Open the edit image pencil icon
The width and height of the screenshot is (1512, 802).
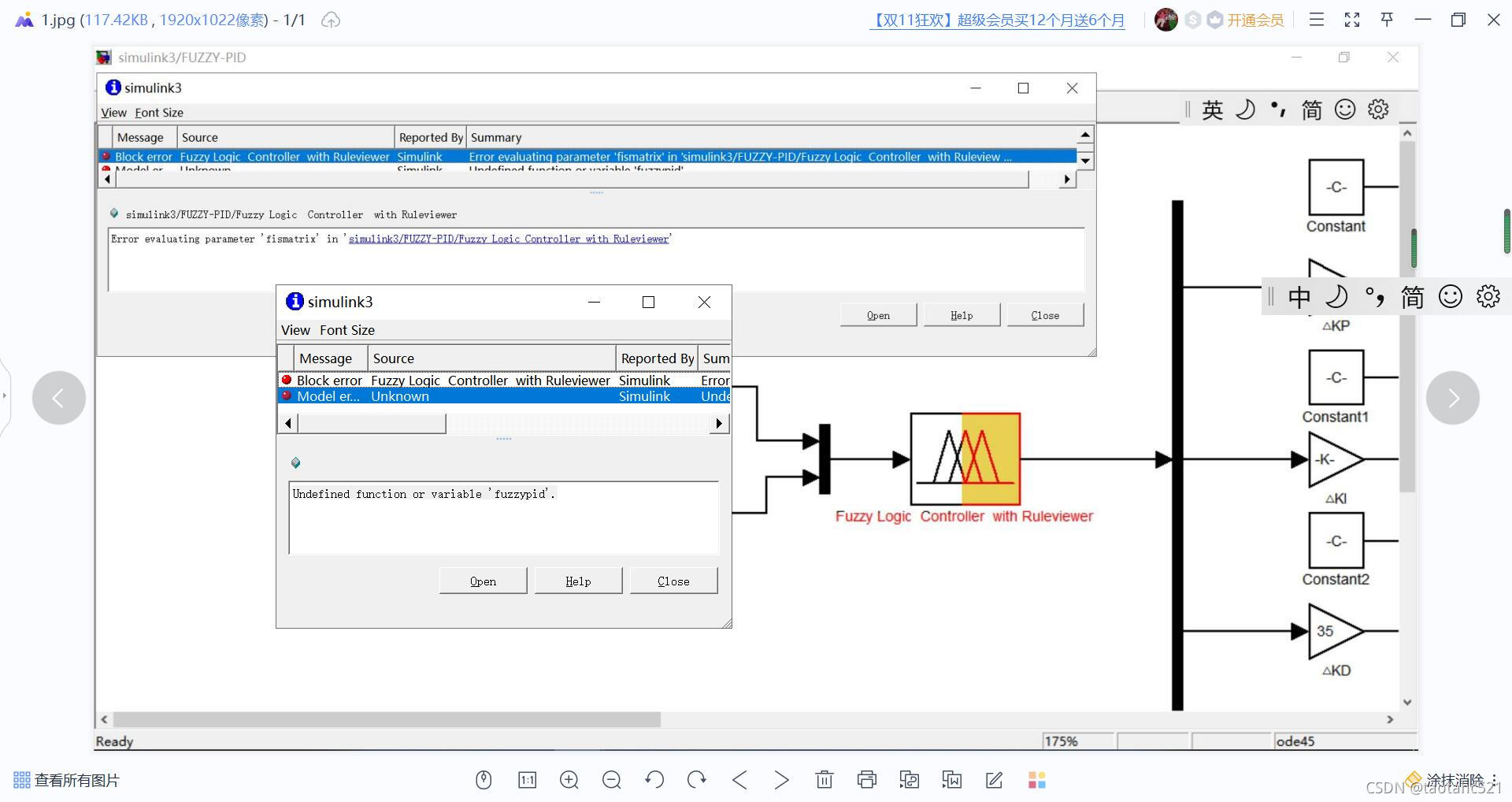pyautogui.click(x=995, y=780)
